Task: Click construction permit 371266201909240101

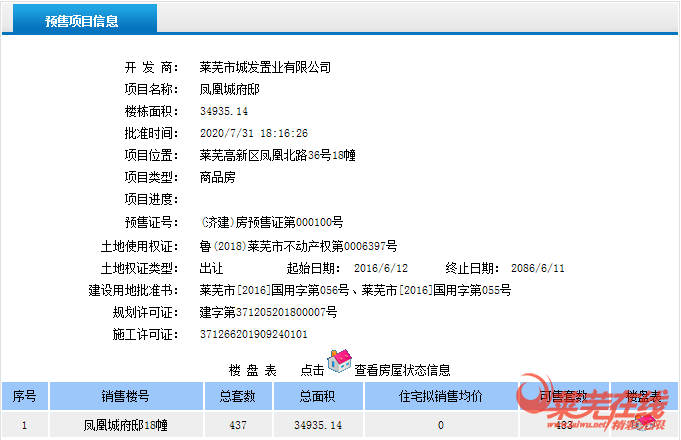Action: pyautogui.click(x=254, y=334)
